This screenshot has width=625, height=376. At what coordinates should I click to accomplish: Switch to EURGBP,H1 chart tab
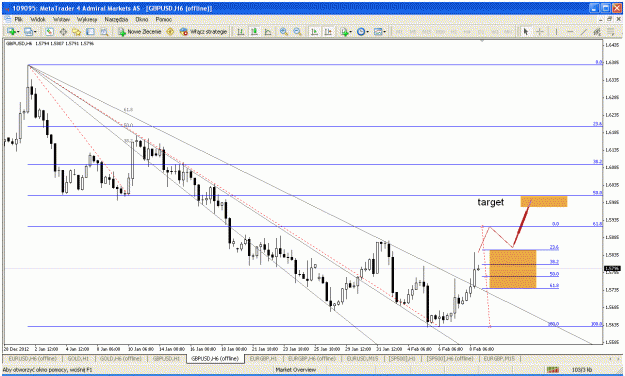click(263, 359)
